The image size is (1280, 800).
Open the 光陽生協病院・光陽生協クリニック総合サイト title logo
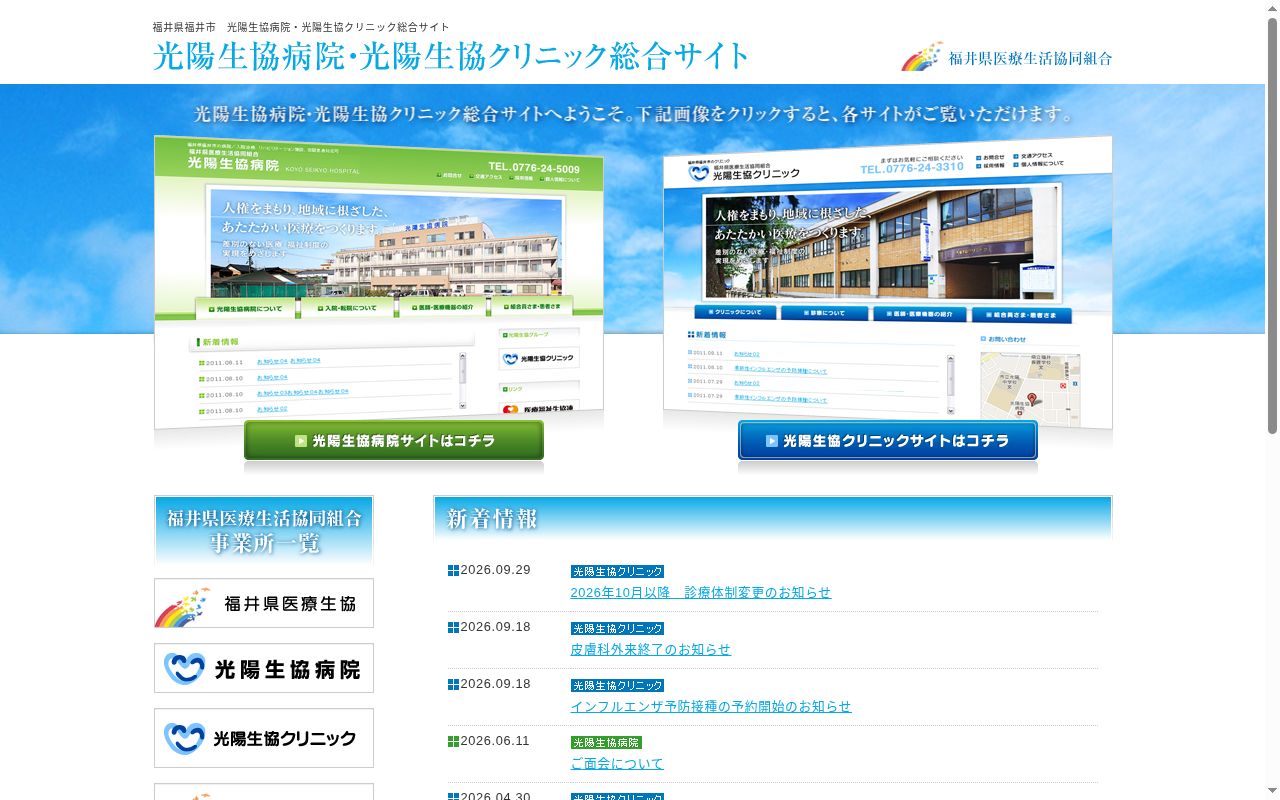[x=451, y=55]
